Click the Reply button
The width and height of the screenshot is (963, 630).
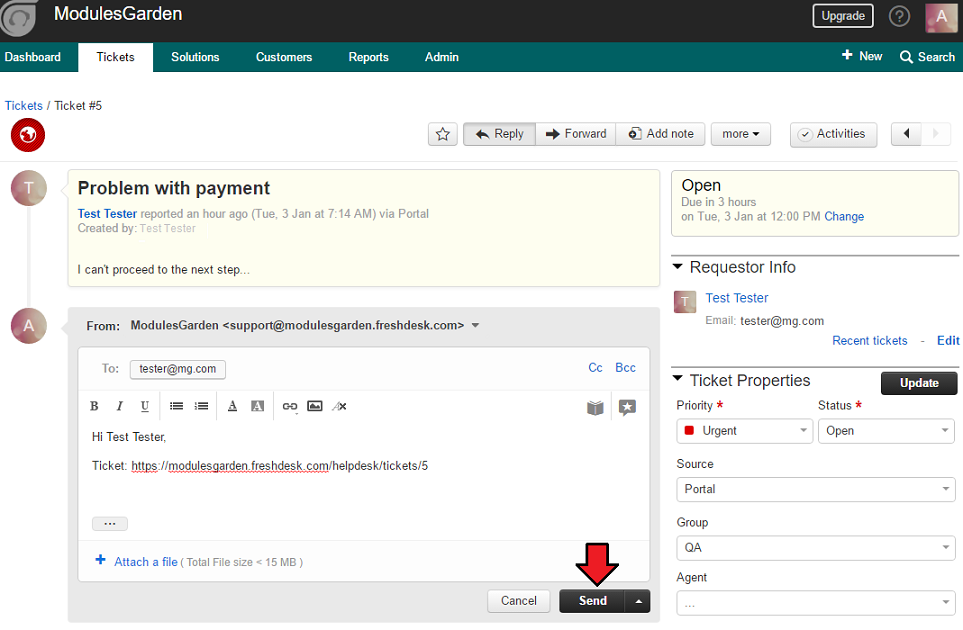(x=499, y=134)
